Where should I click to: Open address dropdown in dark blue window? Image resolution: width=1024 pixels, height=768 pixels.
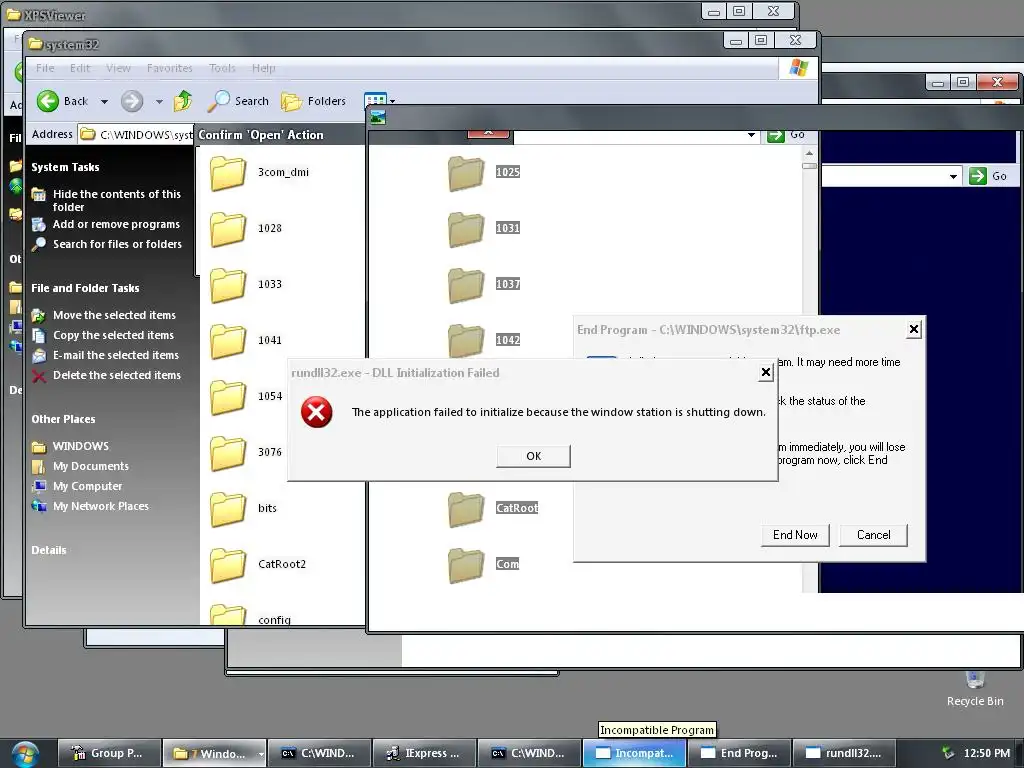(x=953, y=176)
